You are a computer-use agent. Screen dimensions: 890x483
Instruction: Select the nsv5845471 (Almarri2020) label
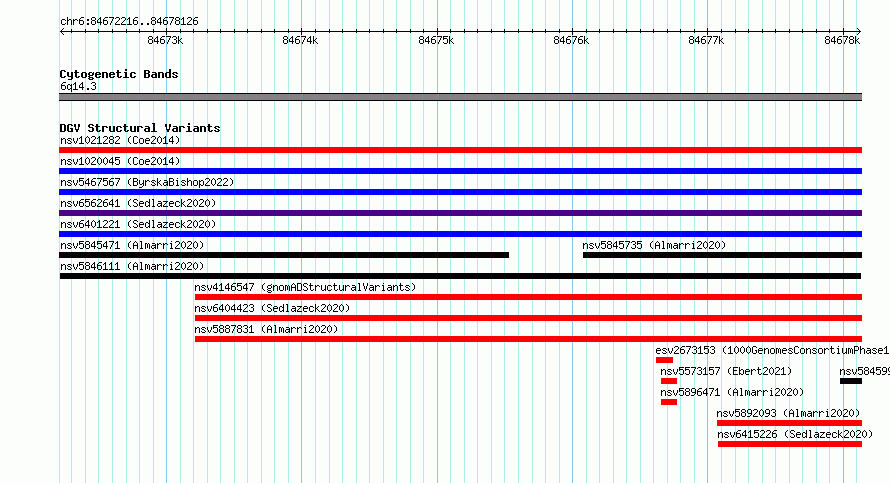[x=132, y=245]
